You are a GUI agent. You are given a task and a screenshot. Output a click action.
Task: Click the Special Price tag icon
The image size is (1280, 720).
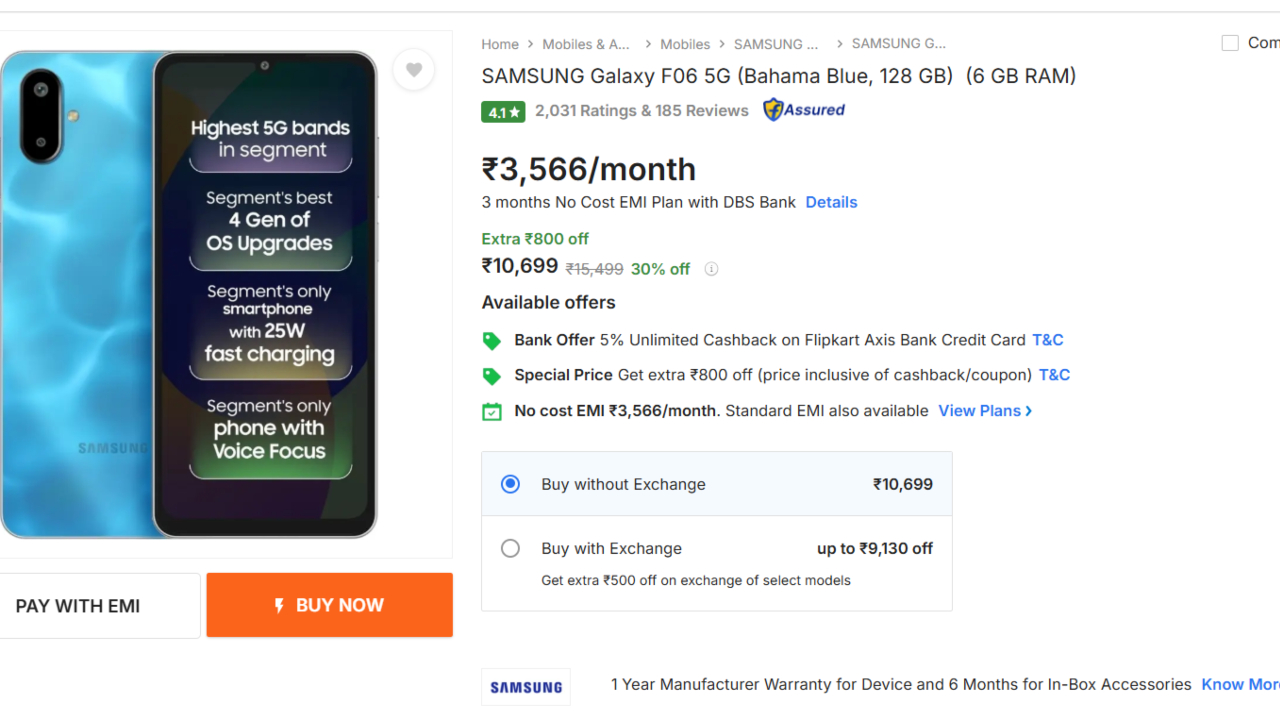coord(492,376)
